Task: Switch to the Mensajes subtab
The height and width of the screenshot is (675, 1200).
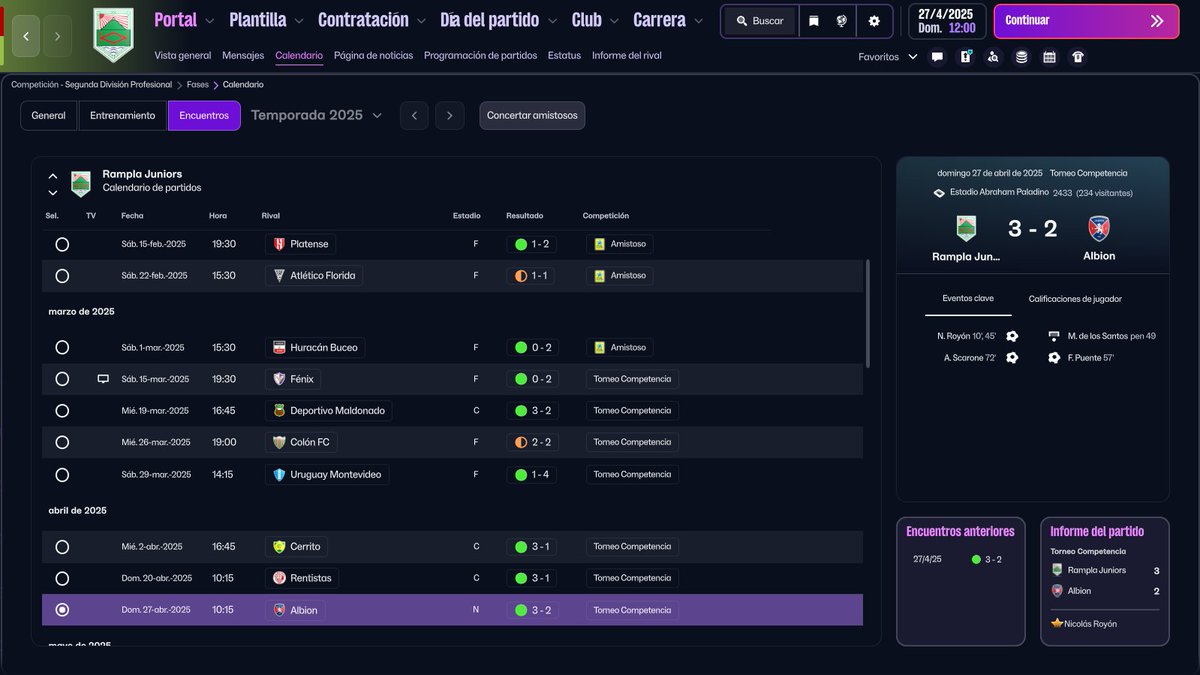Action: click(243, 56)
